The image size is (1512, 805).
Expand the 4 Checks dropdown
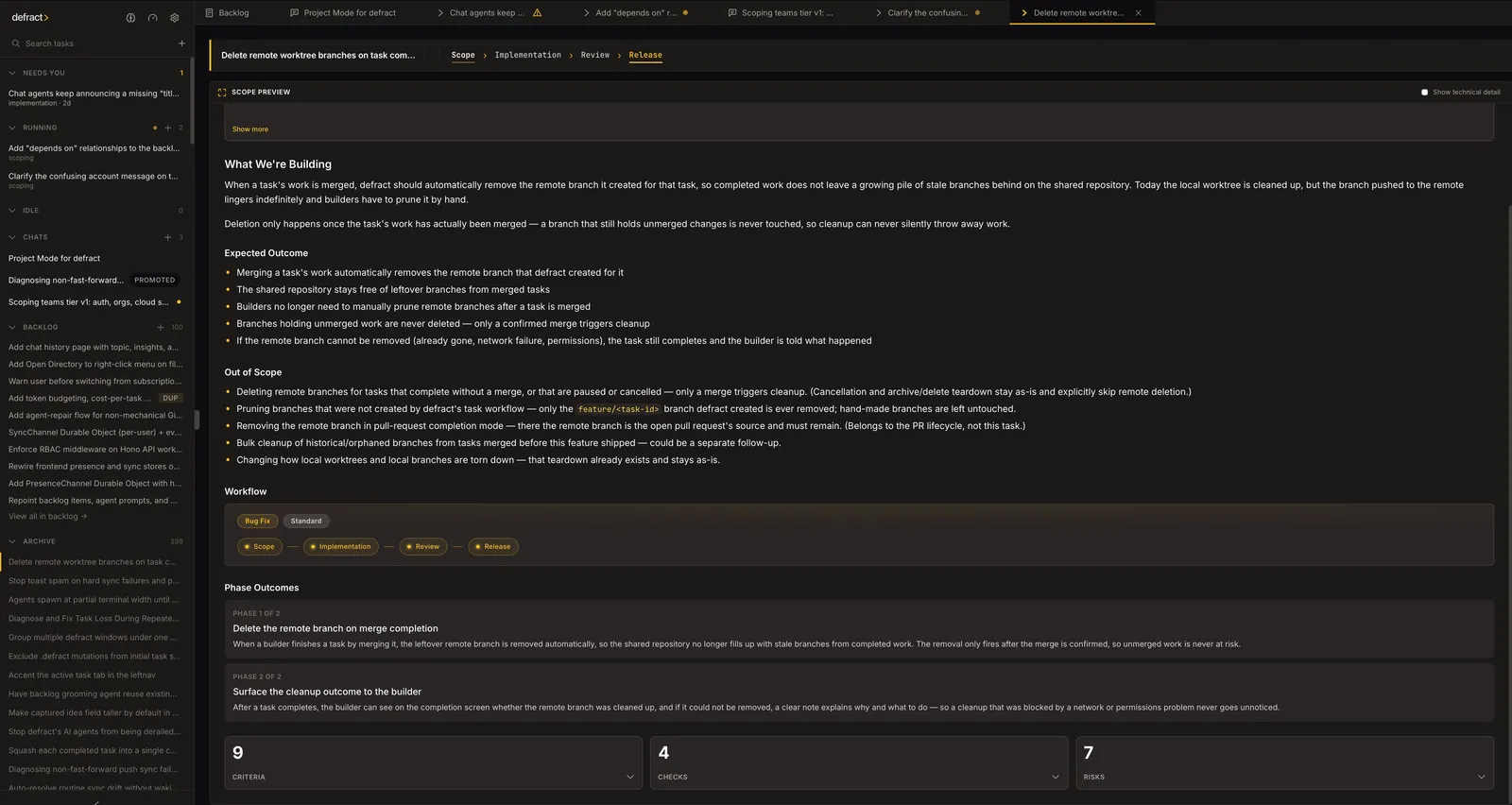click(1056, 777)
